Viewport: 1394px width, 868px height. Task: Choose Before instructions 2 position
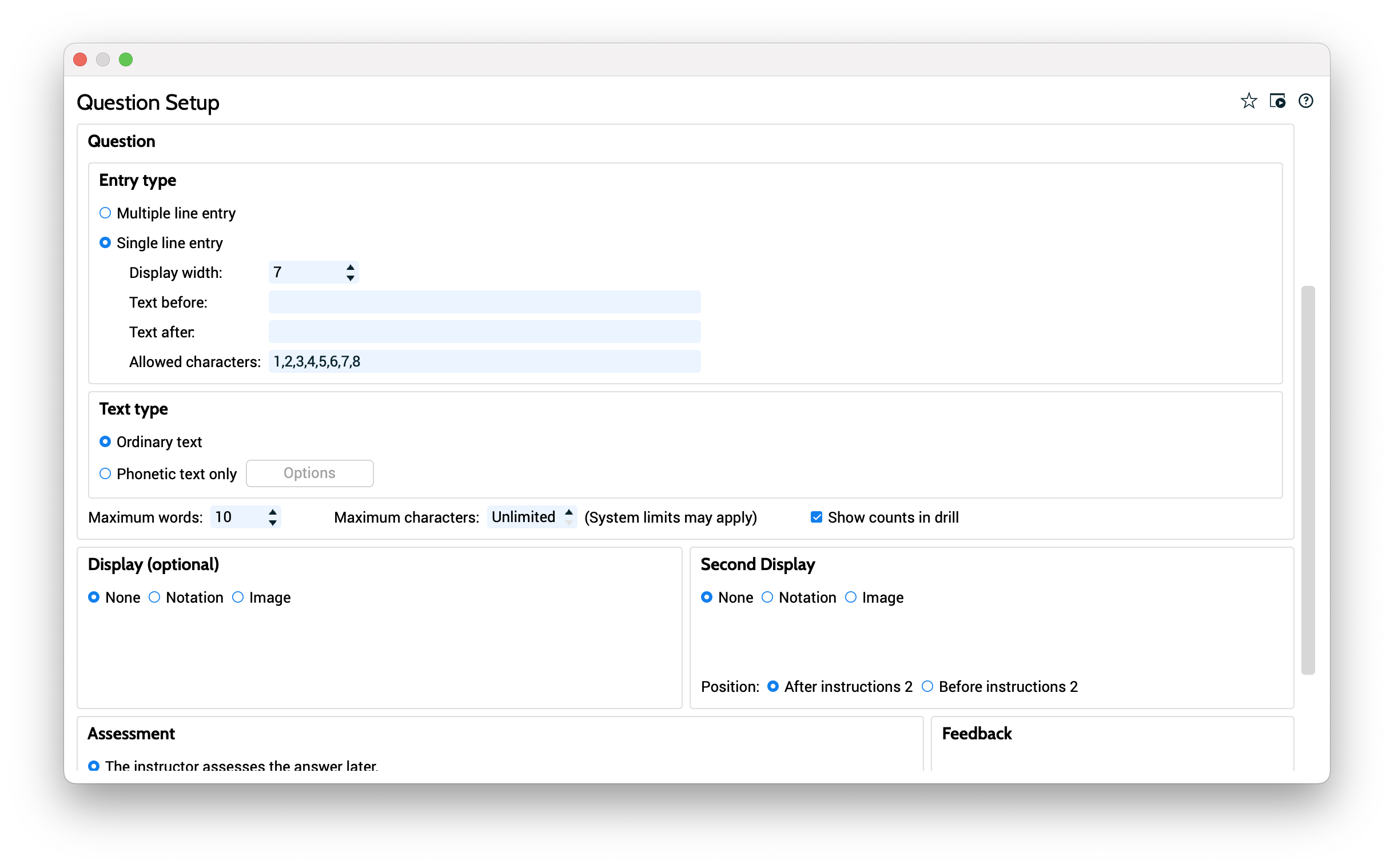tap(927, 687)
